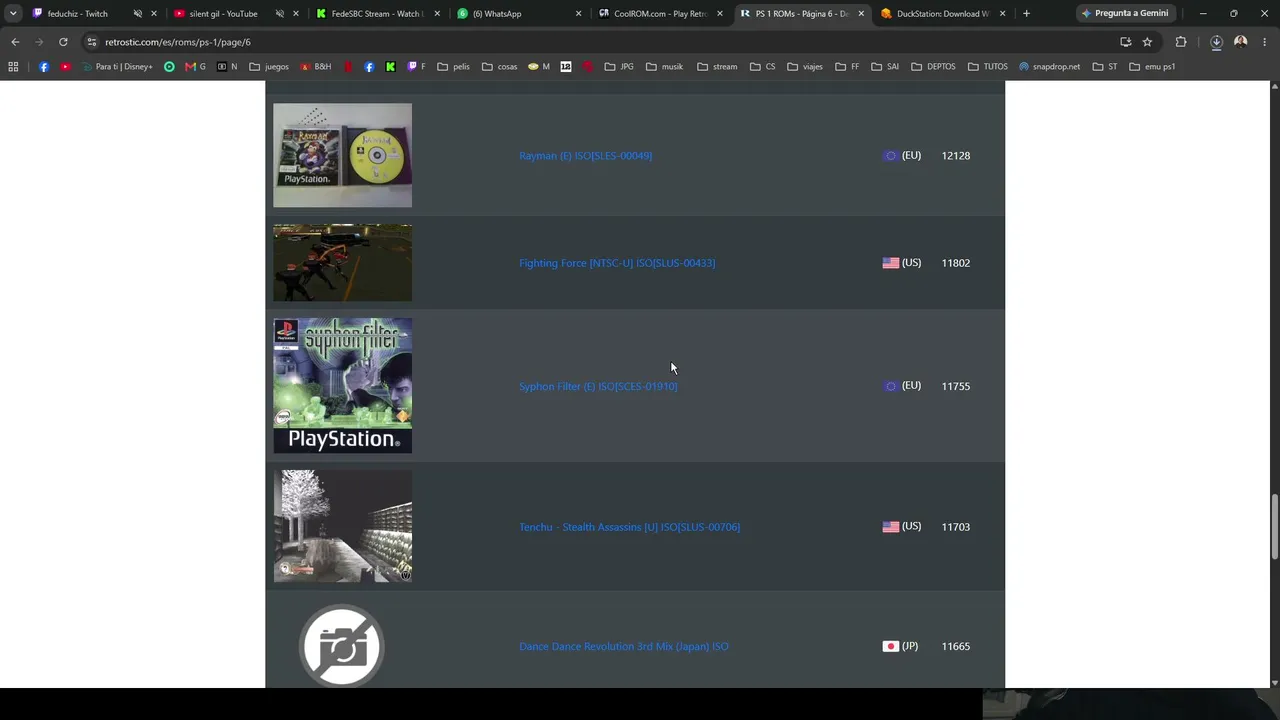
Task: Close the feduchiz Twitch tab
Action: point(154,14)
